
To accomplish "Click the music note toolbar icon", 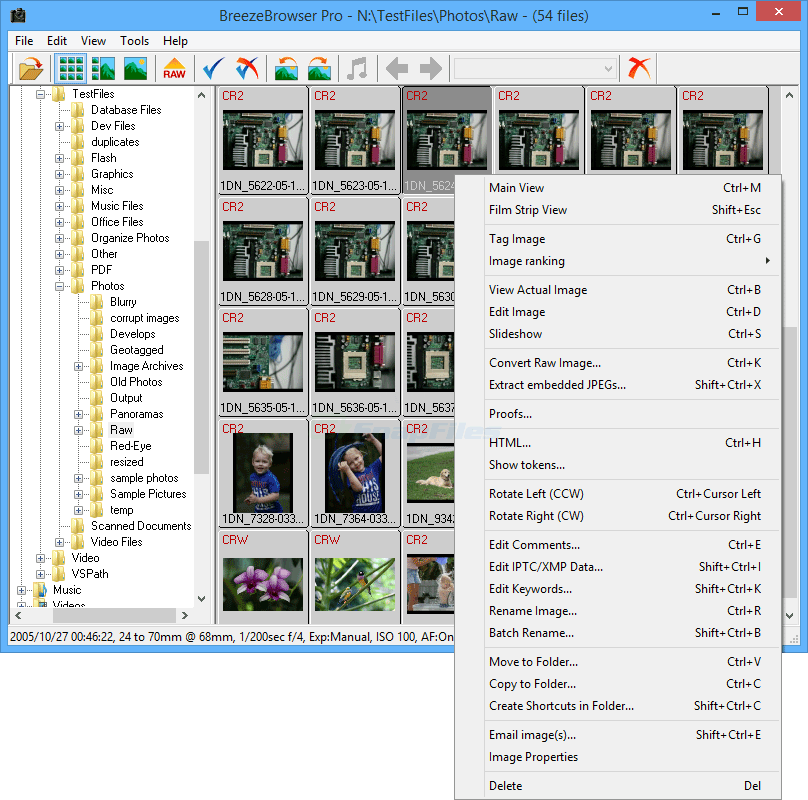I will (x=357, y=68).
